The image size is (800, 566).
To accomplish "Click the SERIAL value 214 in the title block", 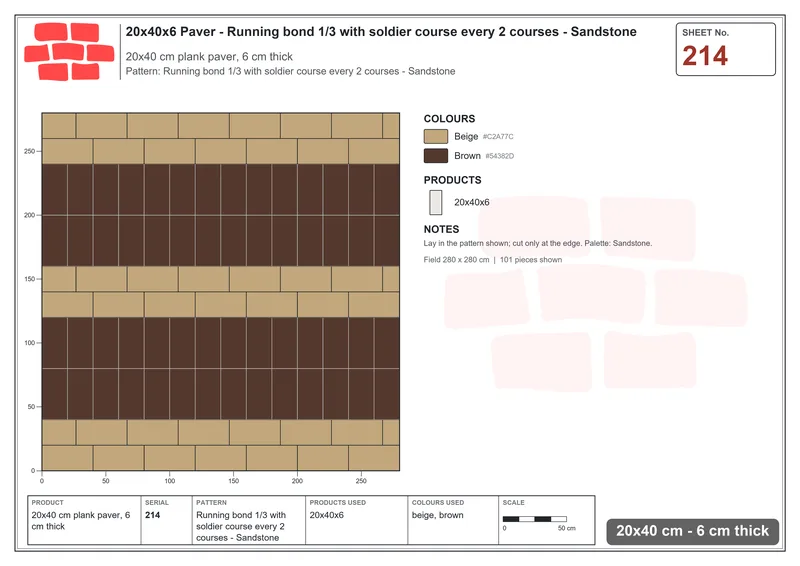I will click(x=153, y=515).
